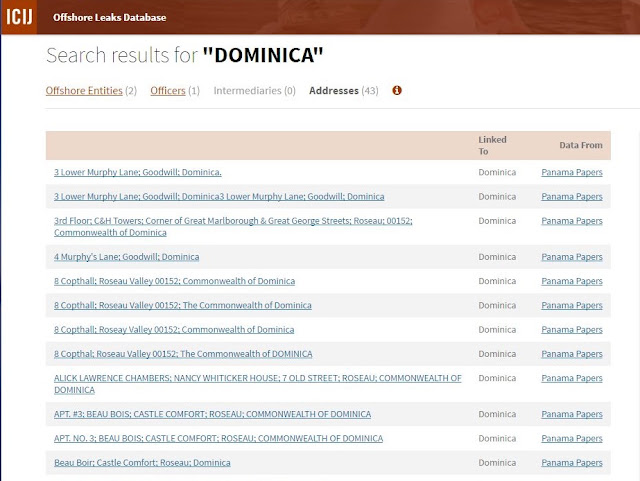
Task: Open Panama Papers link for Beau Boir row
Action: (x=571, y=463)
